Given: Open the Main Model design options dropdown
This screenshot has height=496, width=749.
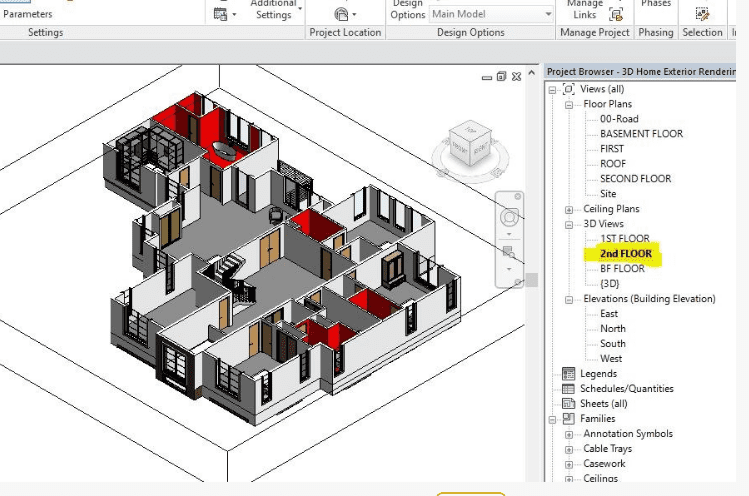Looking at the screenshot, I should (x=548, y=14).
